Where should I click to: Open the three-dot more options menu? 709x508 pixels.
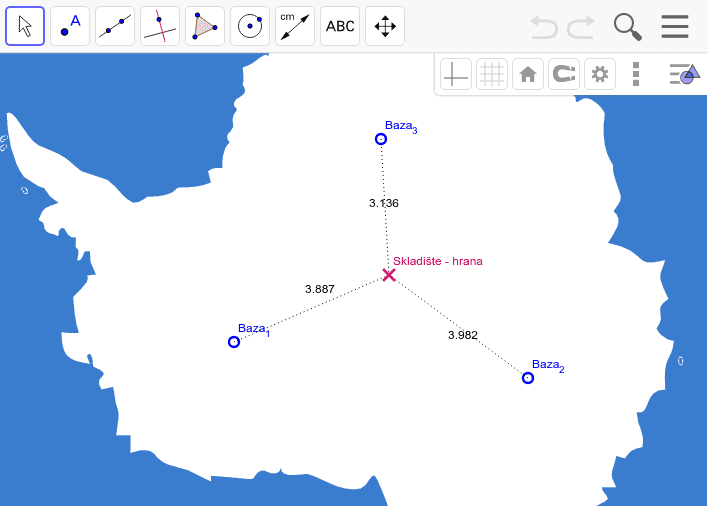[x=636, y=74]
